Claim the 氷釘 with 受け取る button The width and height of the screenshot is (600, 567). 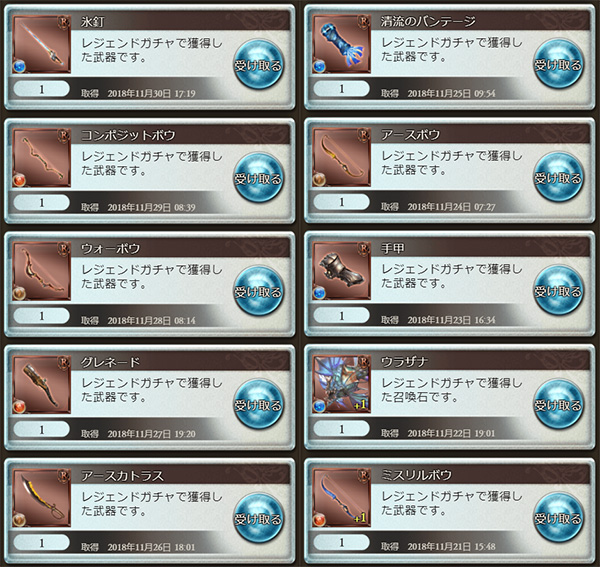pyautogui.click(x=258, y=64)
